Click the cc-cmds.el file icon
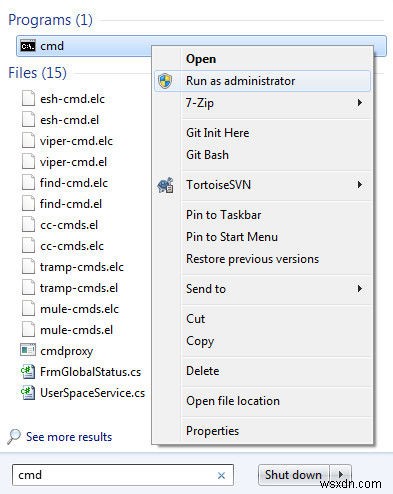The height and width of the screenshot is (494, 393). [x=28, y=225]
